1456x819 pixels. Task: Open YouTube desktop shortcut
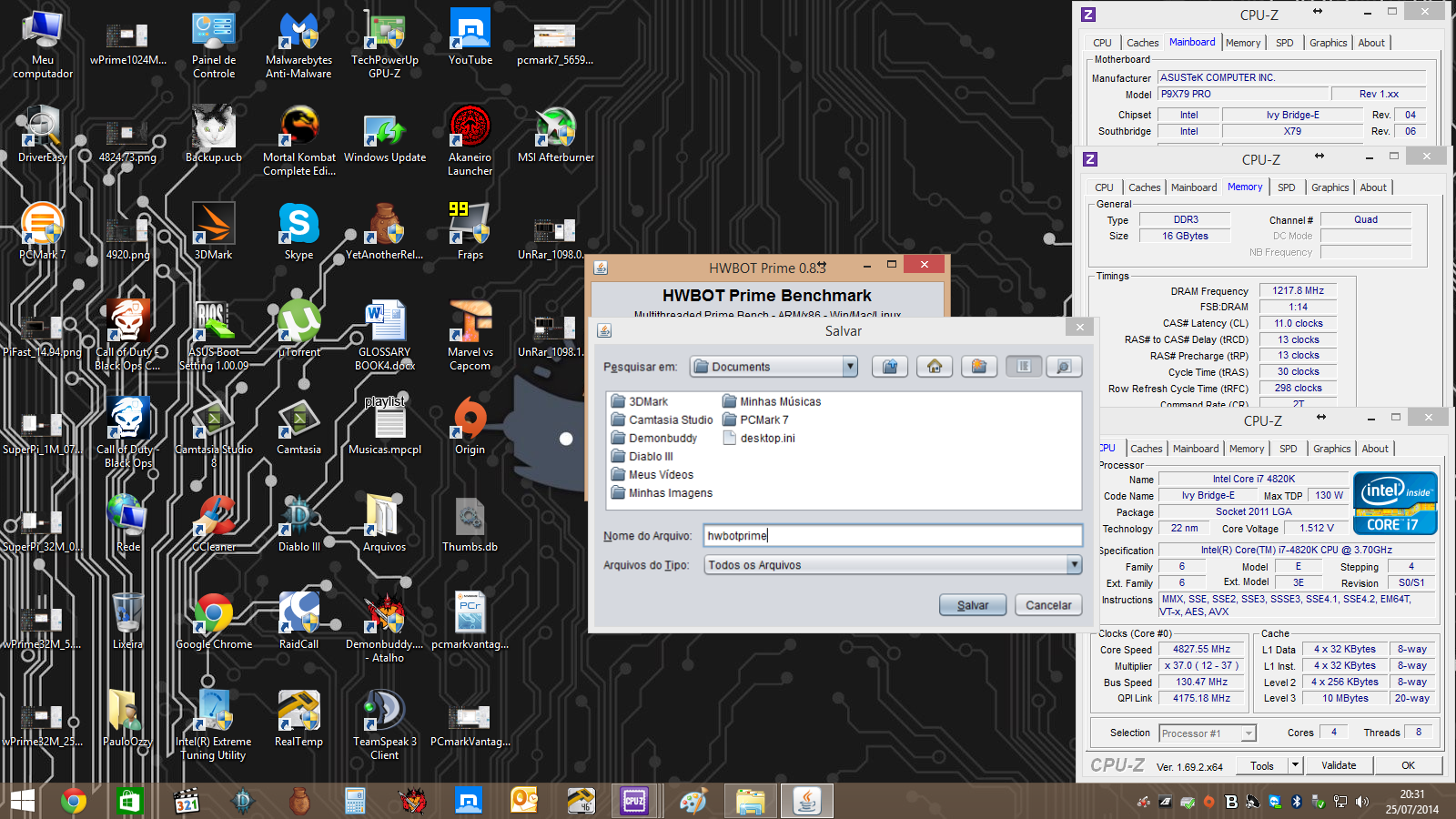click(x=470, y=36)
